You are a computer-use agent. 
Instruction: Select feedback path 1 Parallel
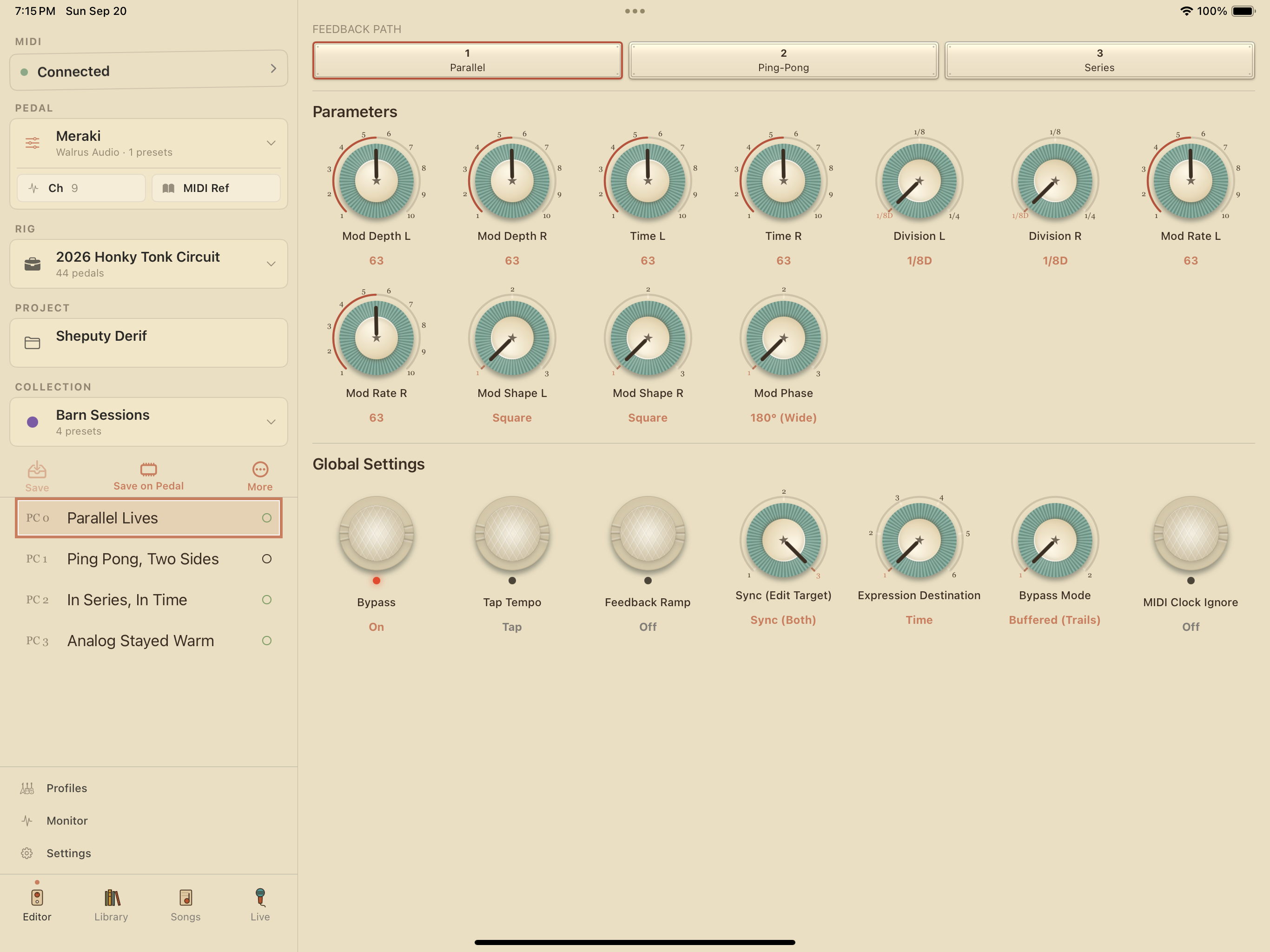[467, 60]
